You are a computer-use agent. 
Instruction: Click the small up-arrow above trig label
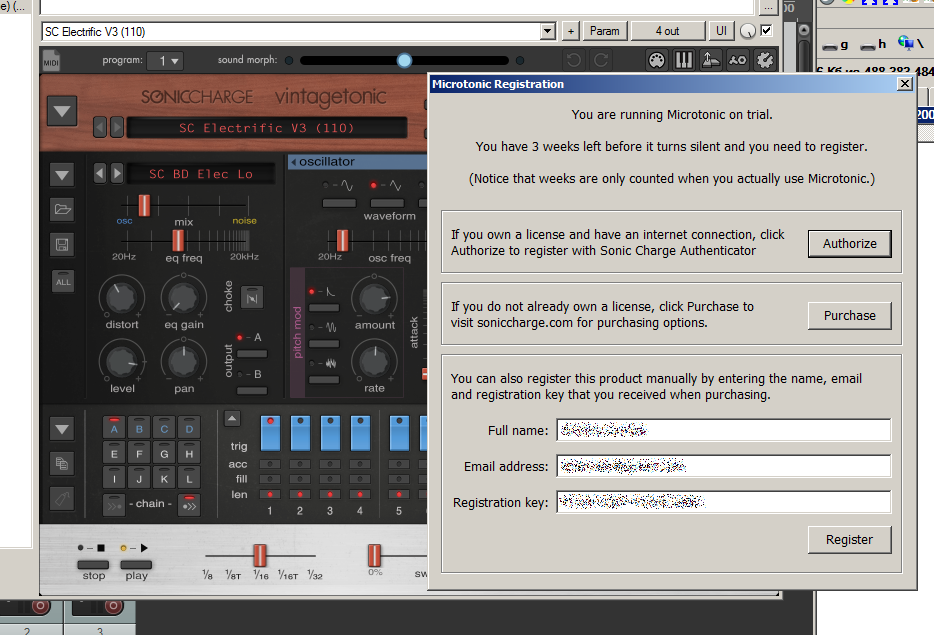232,419
